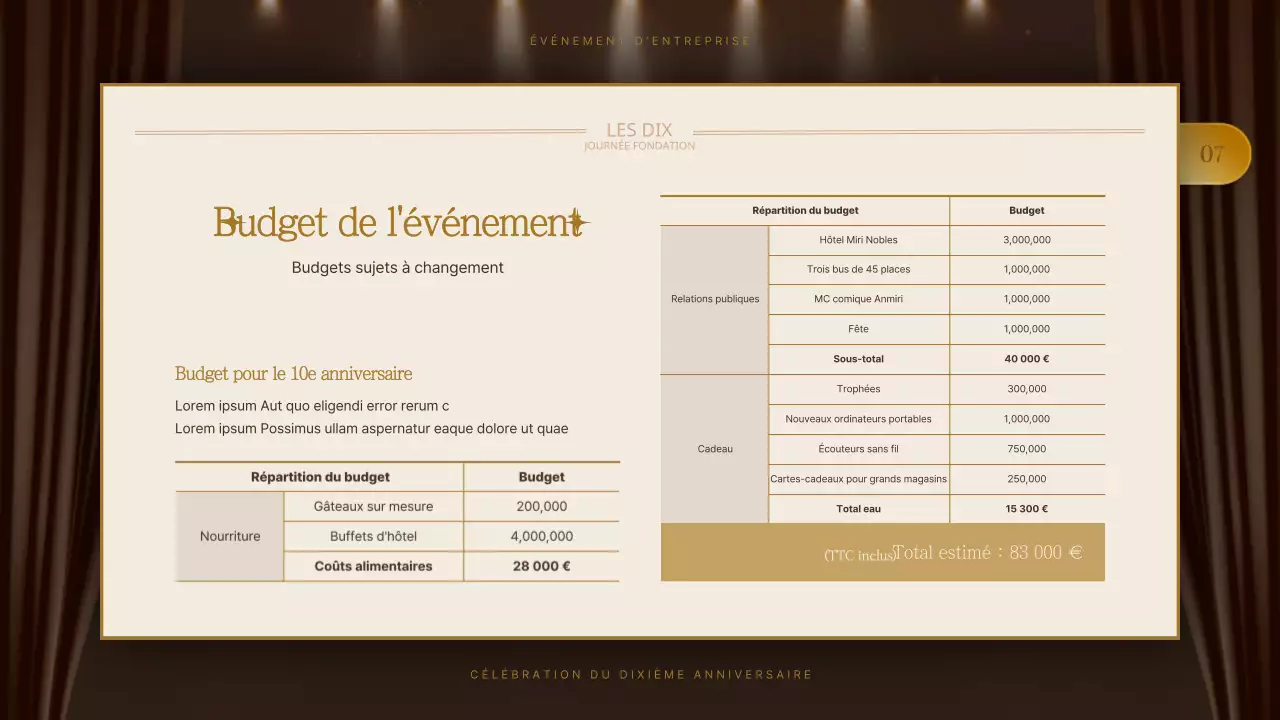Select the Coûts alimentaires total row
This screenshot has width=1280, height=720.
[373, 566]
